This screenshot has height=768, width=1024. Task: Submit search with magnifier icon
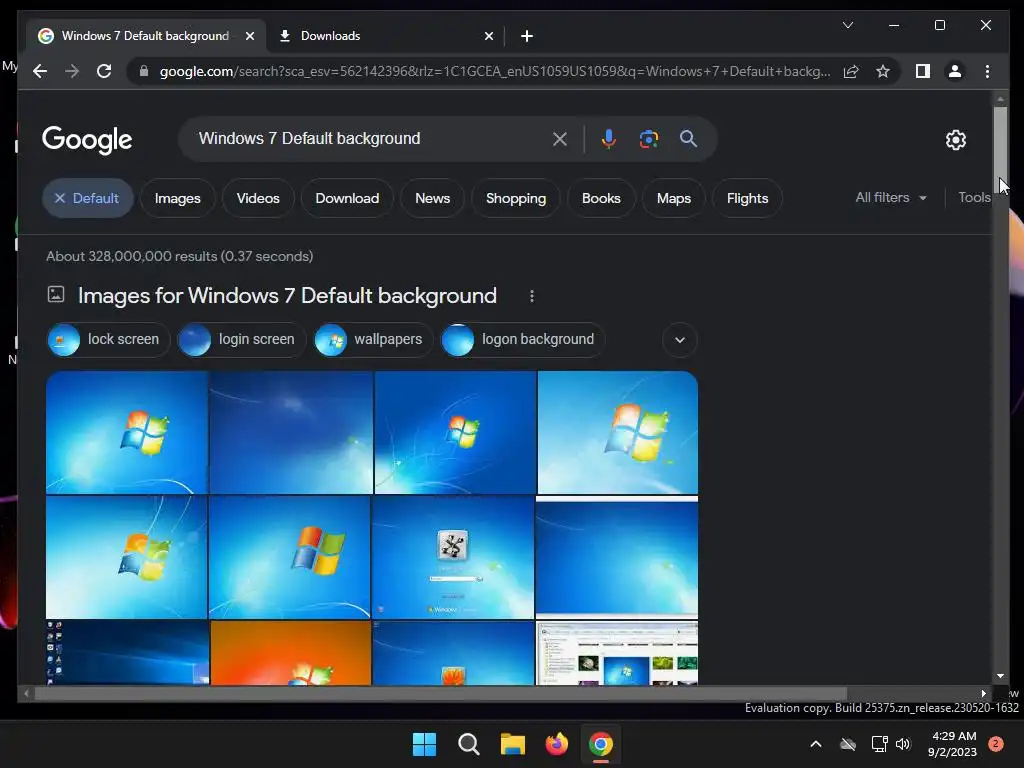point(688,138)
